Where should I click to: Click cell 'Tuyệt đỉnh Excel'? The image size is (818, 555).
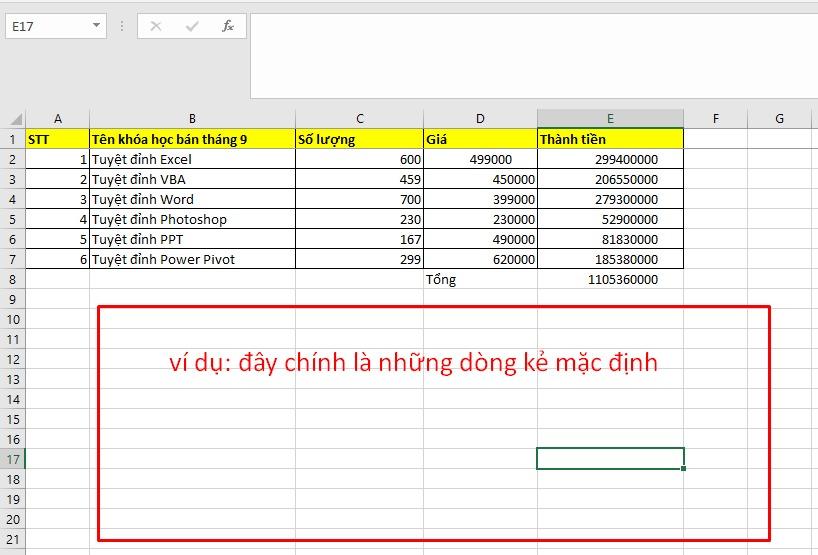click(x=193, y=159)
